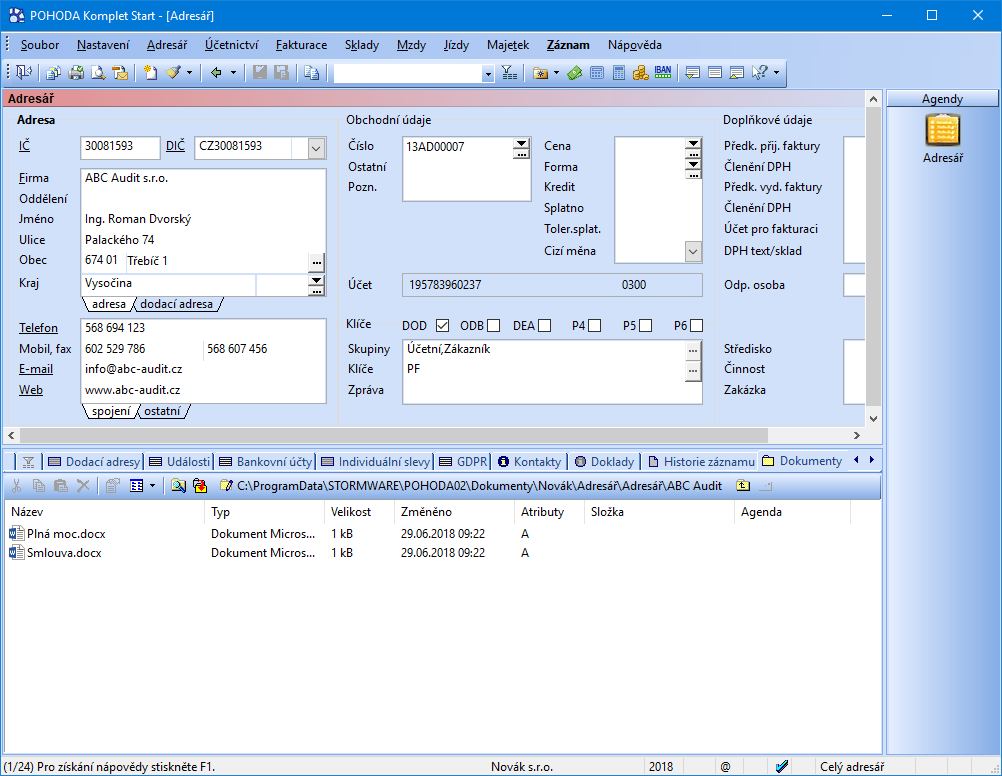Click the Název column header
Viewport: 1002px width, 776px height.
(x=105, y=512)
